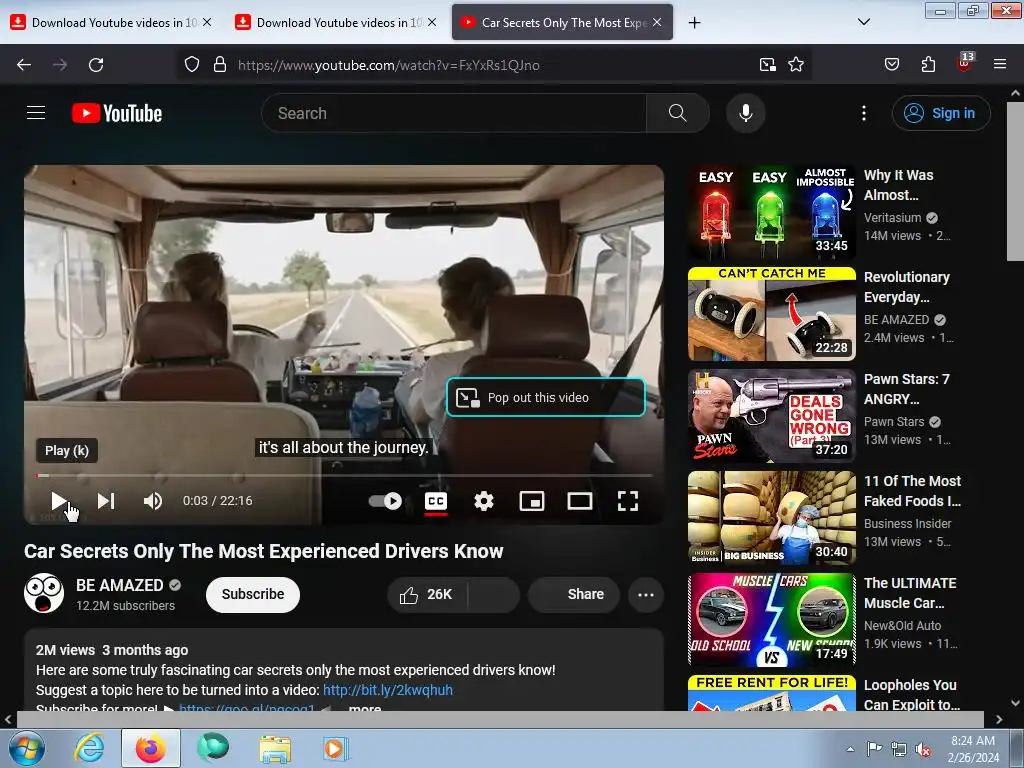The image size is (1024, 768).
Task: Expand description with more
Action: [364, 708]
